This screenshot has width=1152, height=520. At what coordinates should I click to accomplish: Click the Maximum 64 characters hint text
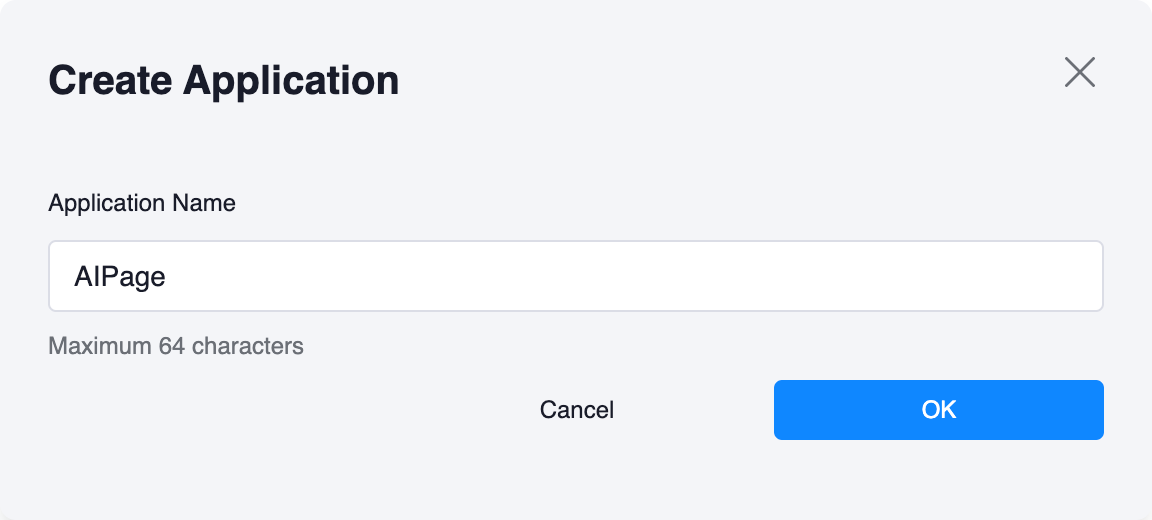coord(176,347)
